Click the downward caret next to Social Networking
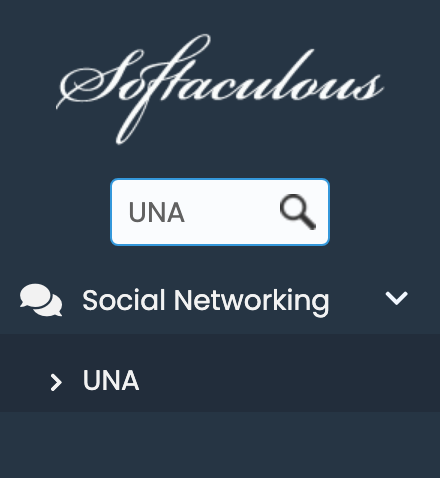Viewport: 440px width, 478px height. 396,298
